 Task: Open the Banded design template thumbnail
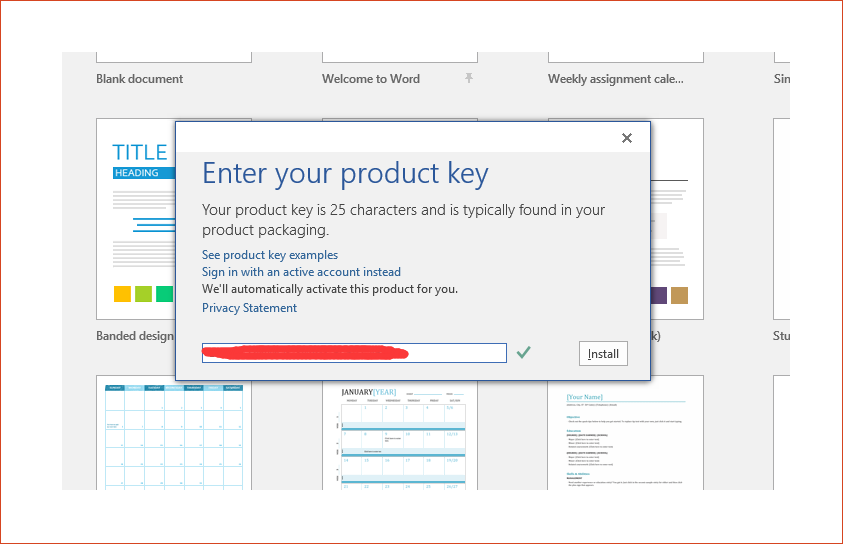tap(136, 220)
